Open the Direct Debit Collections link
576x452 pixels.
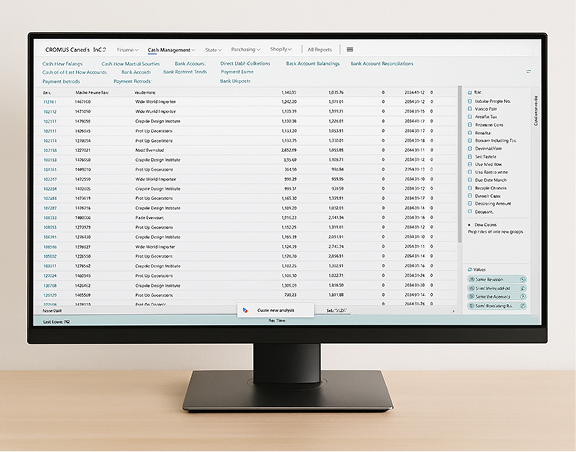(x=245, y=63)
